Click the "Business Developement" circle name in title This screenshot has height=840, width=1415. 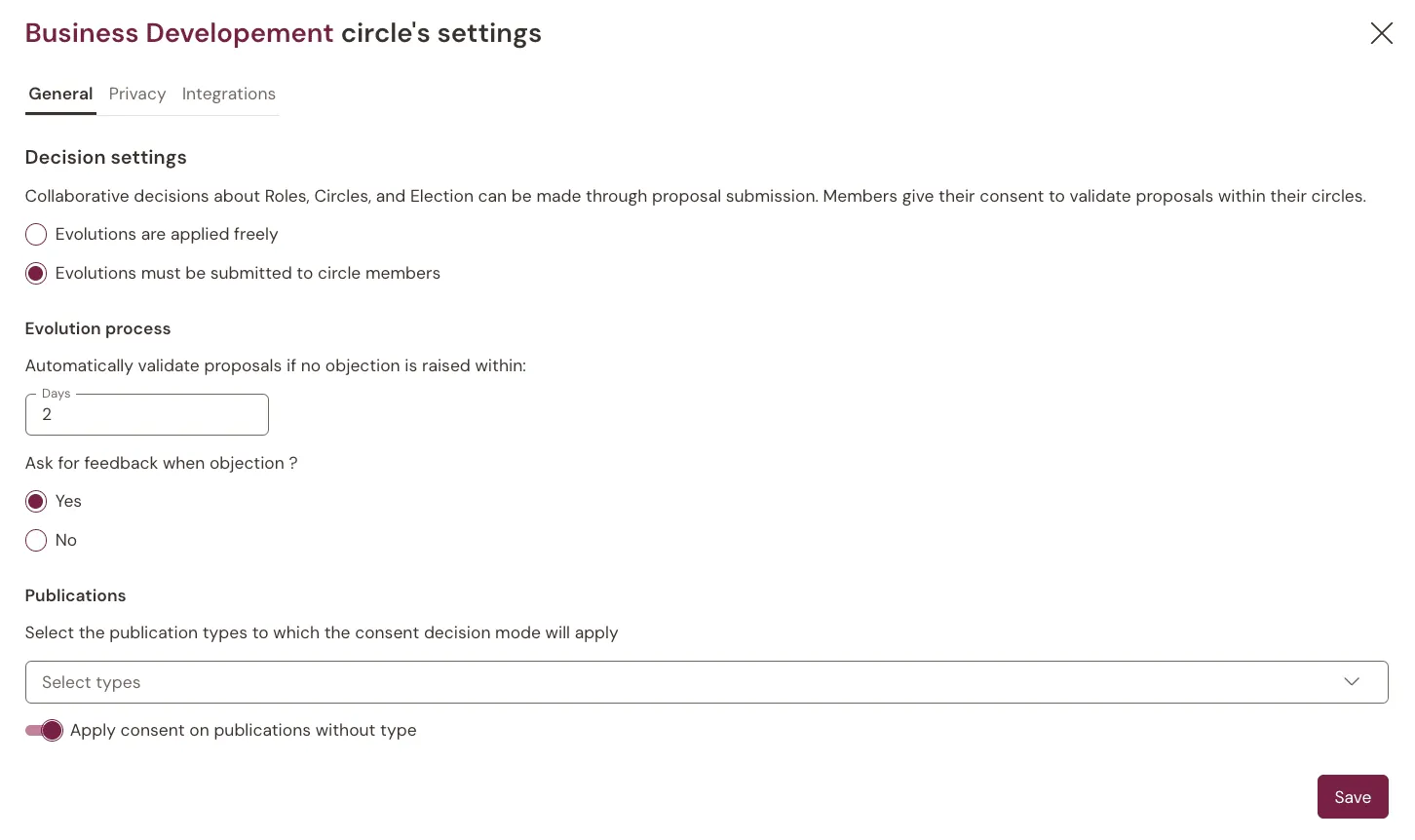(x=179, y=33)
